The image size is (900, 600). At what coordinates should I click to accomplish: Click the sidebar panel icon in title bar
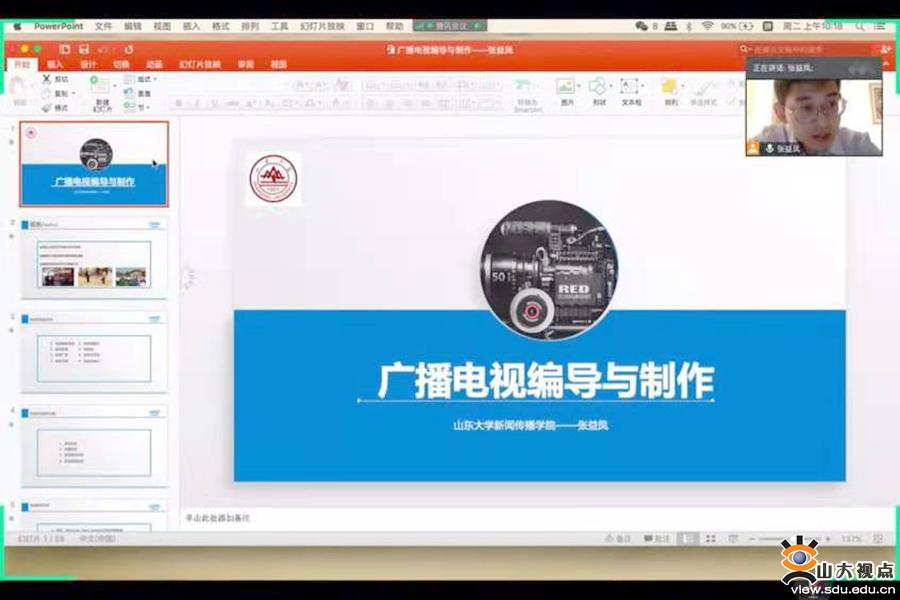click(x=64, y=50)
